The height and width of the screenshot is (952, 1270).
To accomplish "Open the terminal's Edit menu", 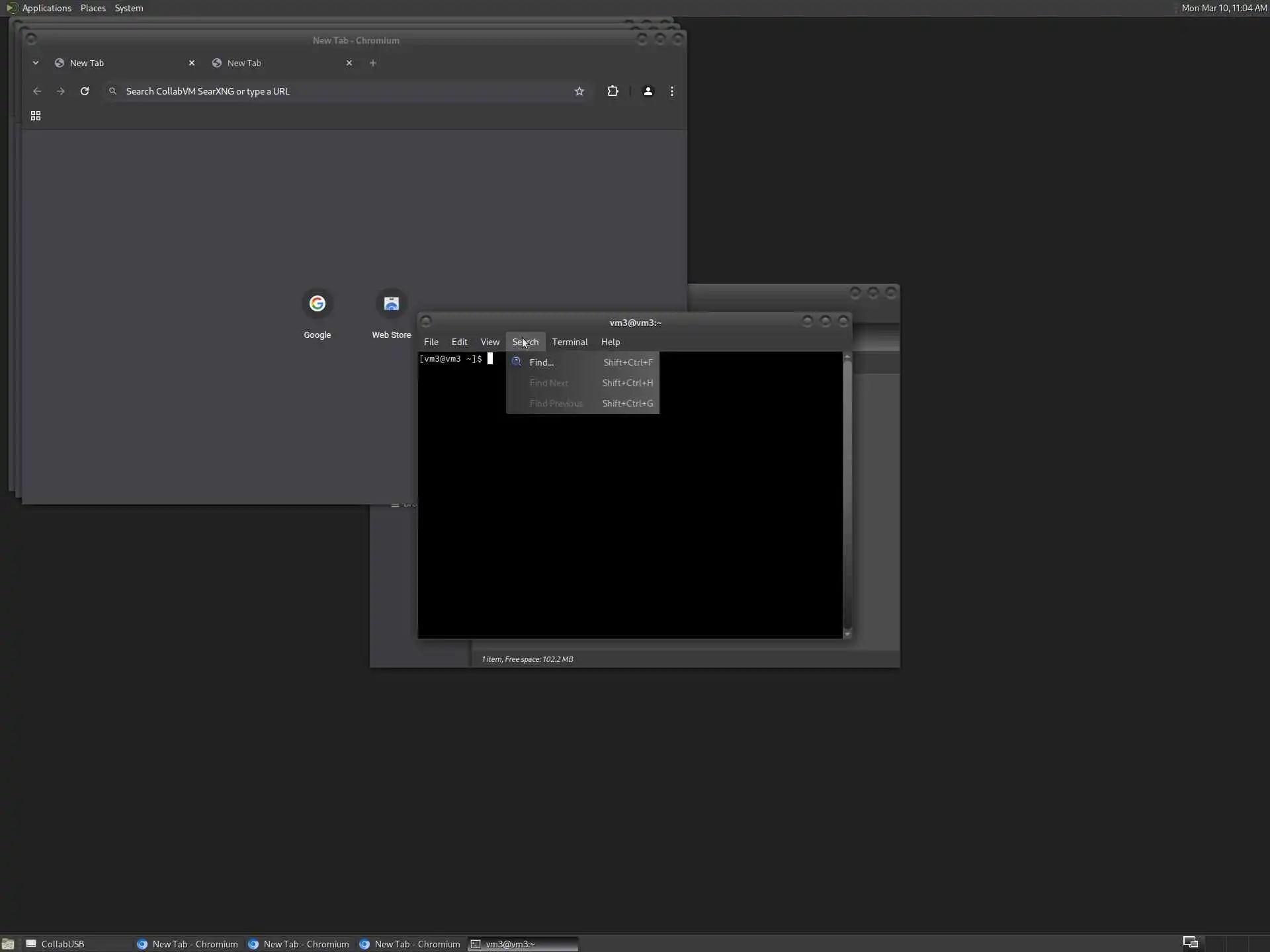I will click(x=459, y=342).
